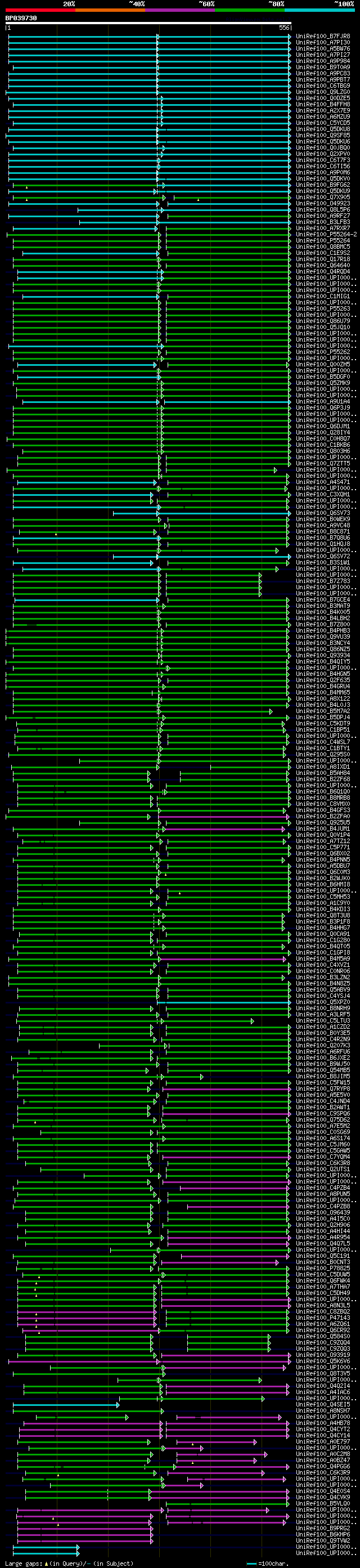Open the hit UniRef100_A9P984
360x1568 pixels.
323,61
